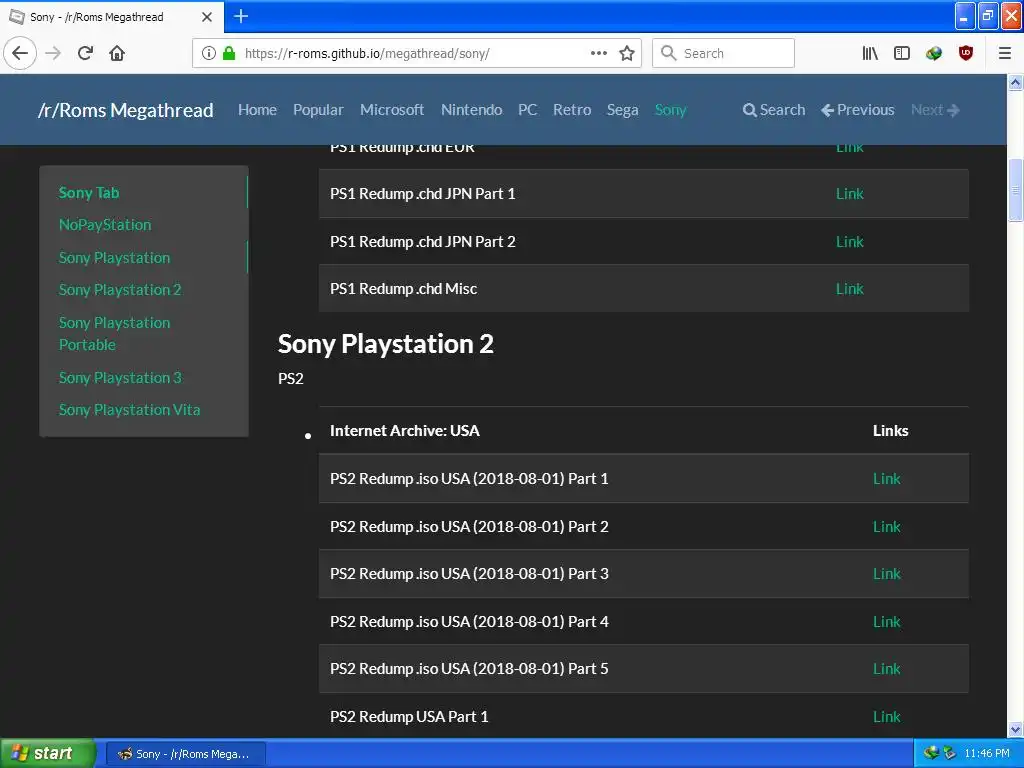The height and width of the screenshot is (768, 1024).
Task: Bookmark this page with the star icon
Action: pyautogui.click(x=627, y=53)
